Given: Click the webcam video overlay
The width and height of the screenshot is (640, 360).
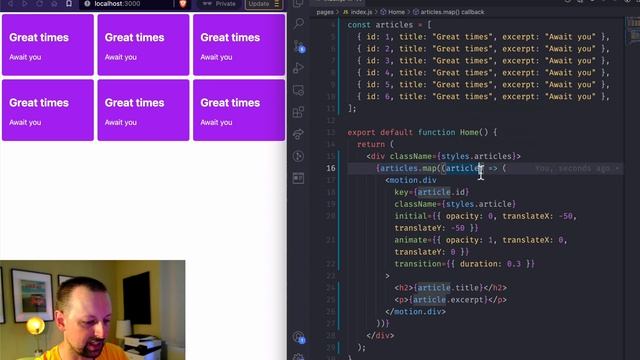Looking at the screenshot, I should click(x=92, y=310).
